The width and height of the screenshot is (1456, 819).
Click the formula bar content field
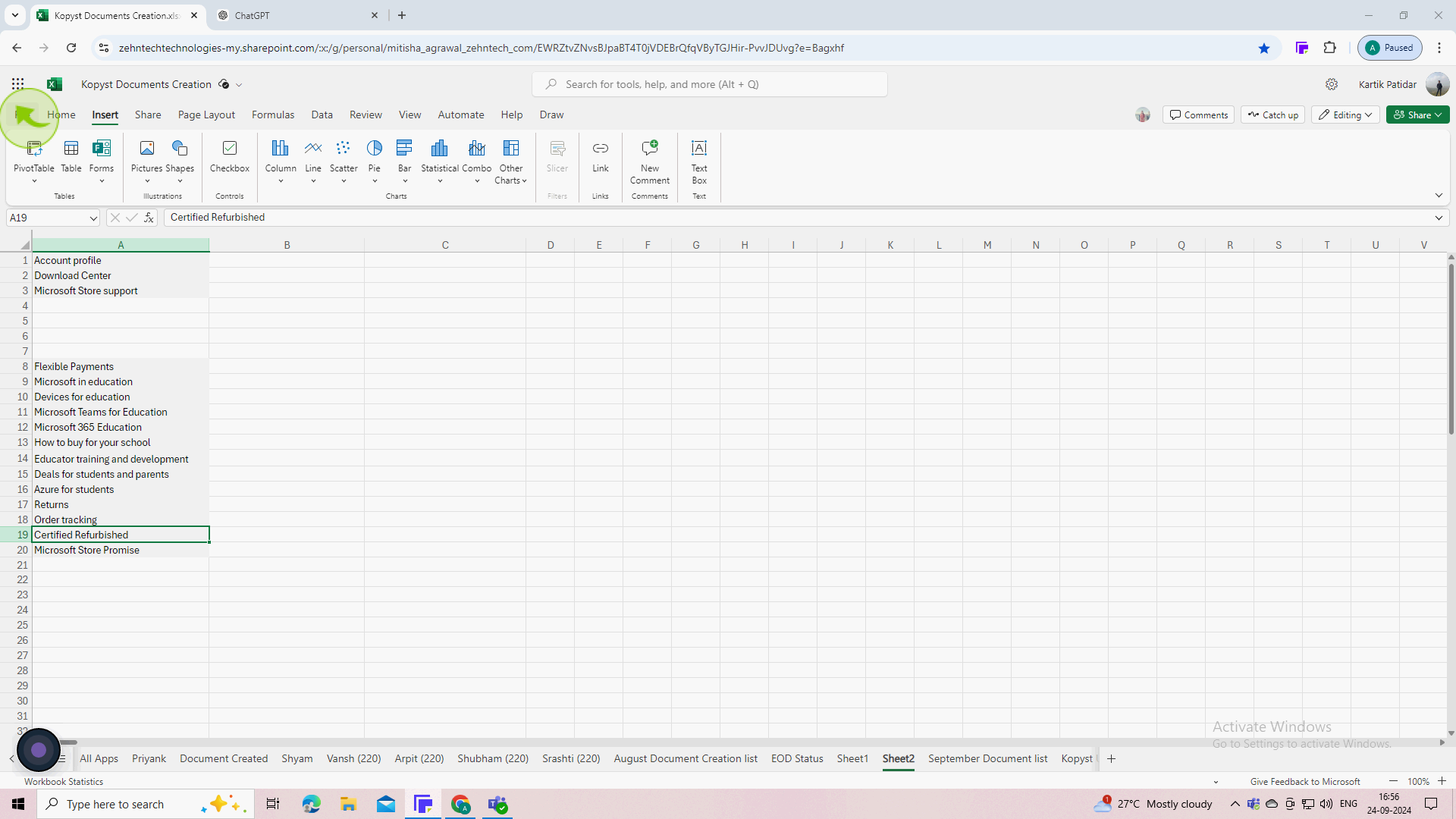[796, 218]
